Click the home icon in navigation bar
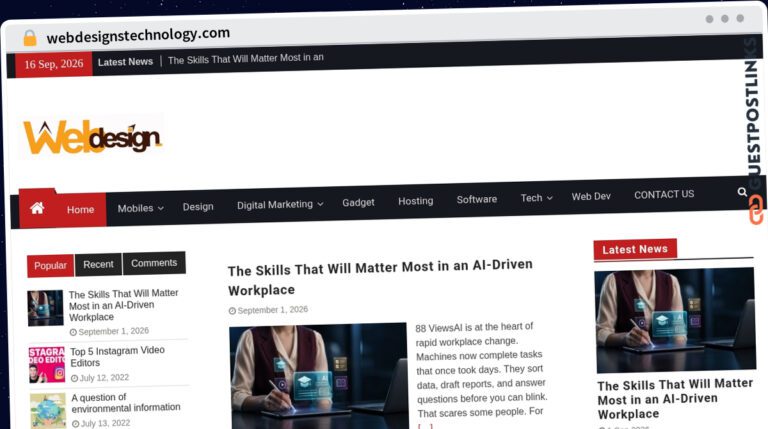 [37, 208]
